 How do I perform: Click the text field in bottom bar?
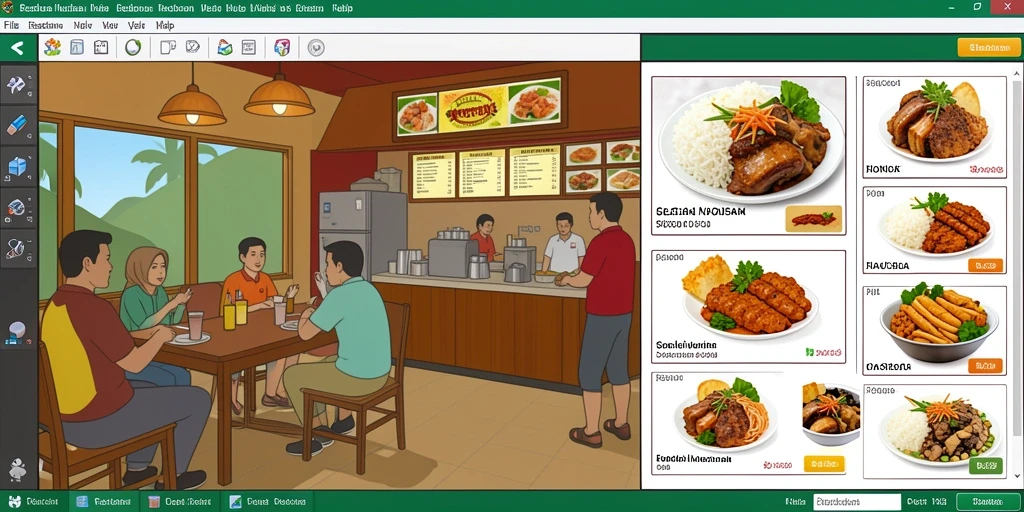pyautogui.click(x=857, y=502)
